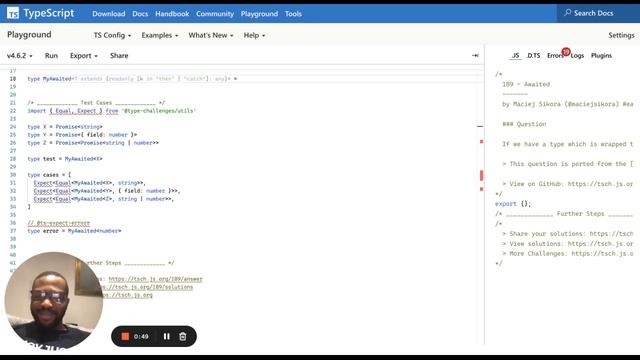Switch to the .D.TS tab
The image size is (640, 360).
533,56
